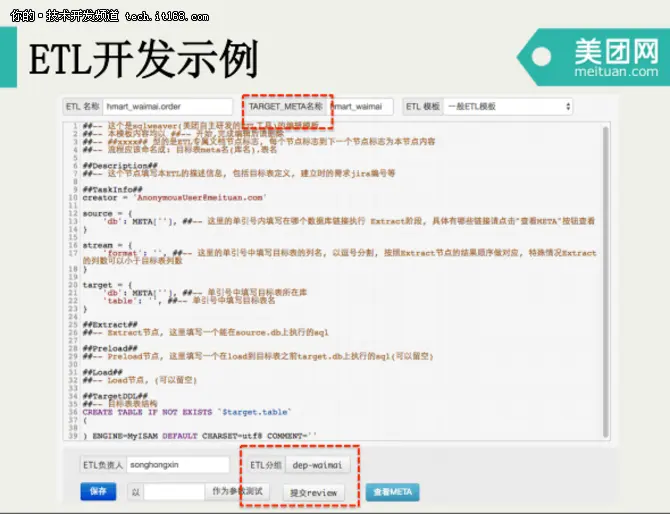Click the ##TargetDDL## line in editor
The height and width of the screenshot is (514, 670).
115,396
